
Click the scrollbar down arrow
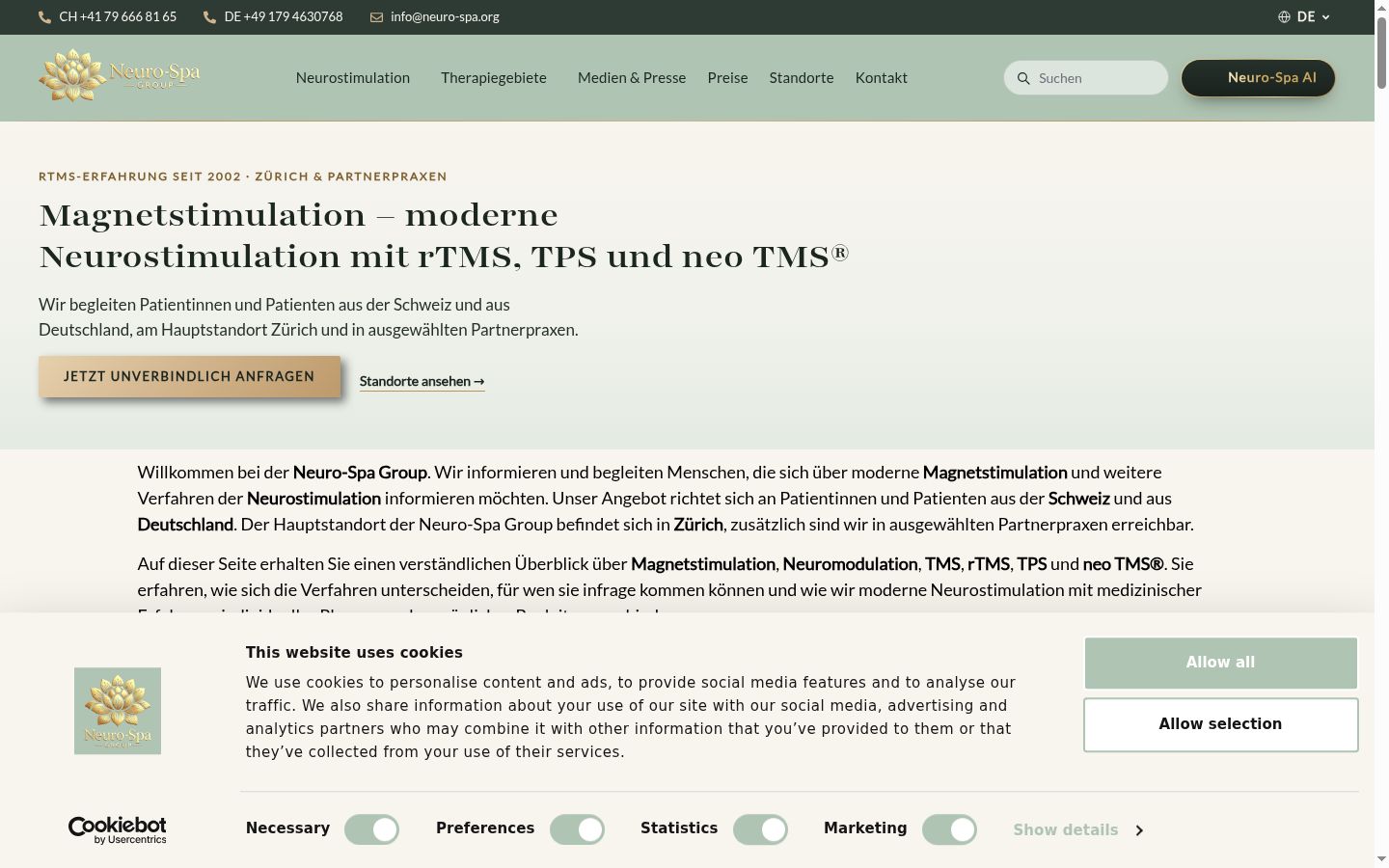(1381, 859)
